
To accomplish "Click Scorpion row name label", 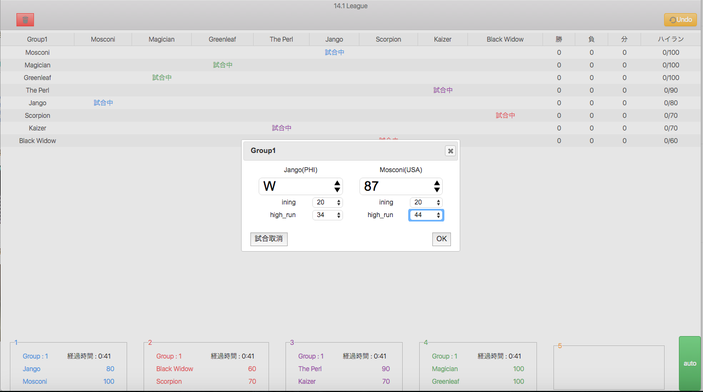I will coord(37,115).
